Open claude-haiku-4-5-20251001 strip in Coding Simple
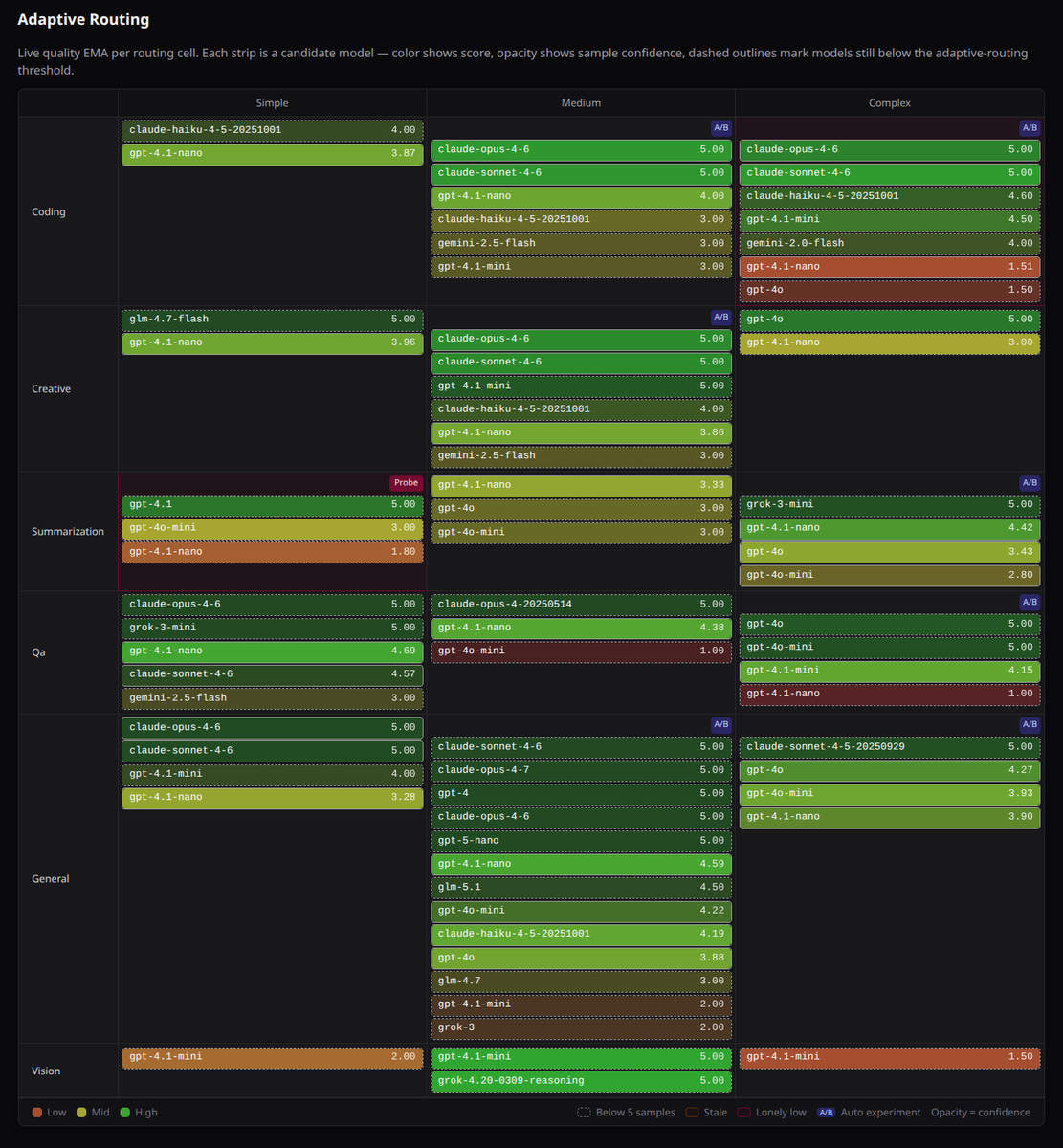This screenshot has width=1063, height=1148. 272,130
